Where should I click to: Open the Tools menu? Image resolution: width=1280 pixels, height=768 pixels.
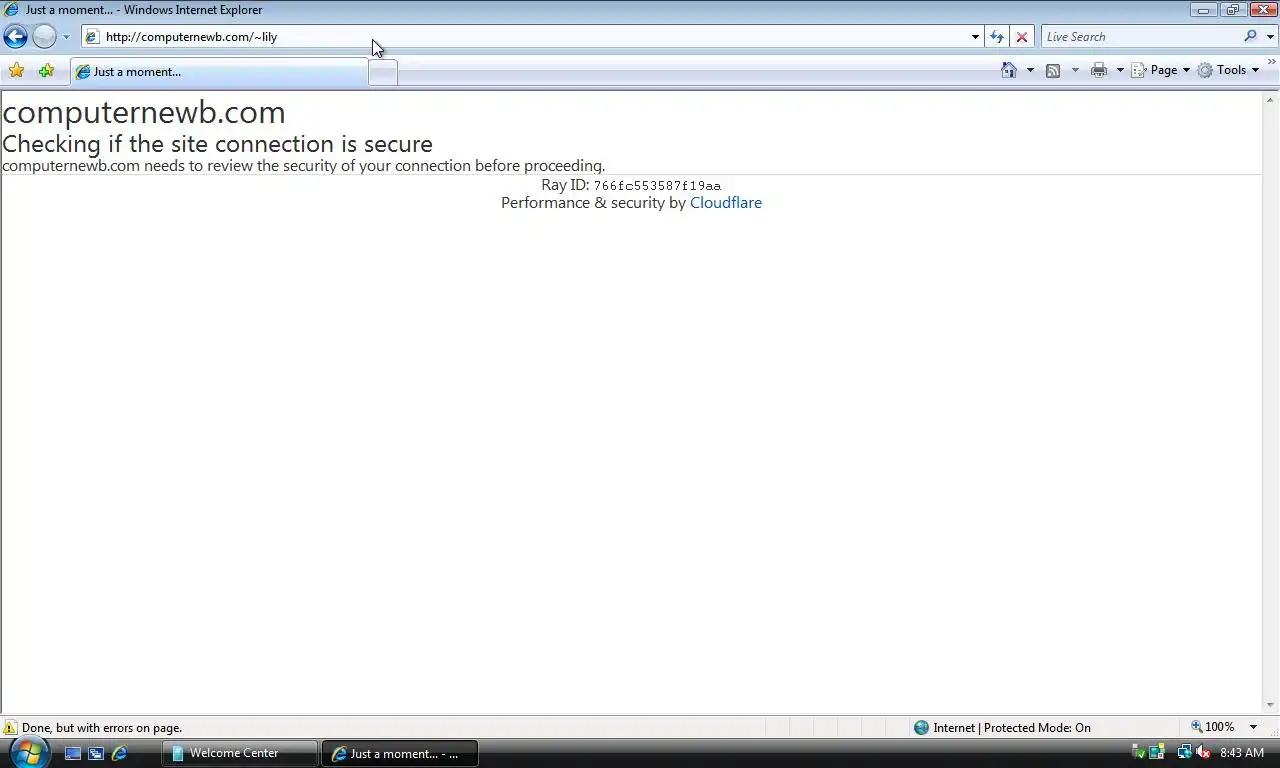tap(1229, 70)
